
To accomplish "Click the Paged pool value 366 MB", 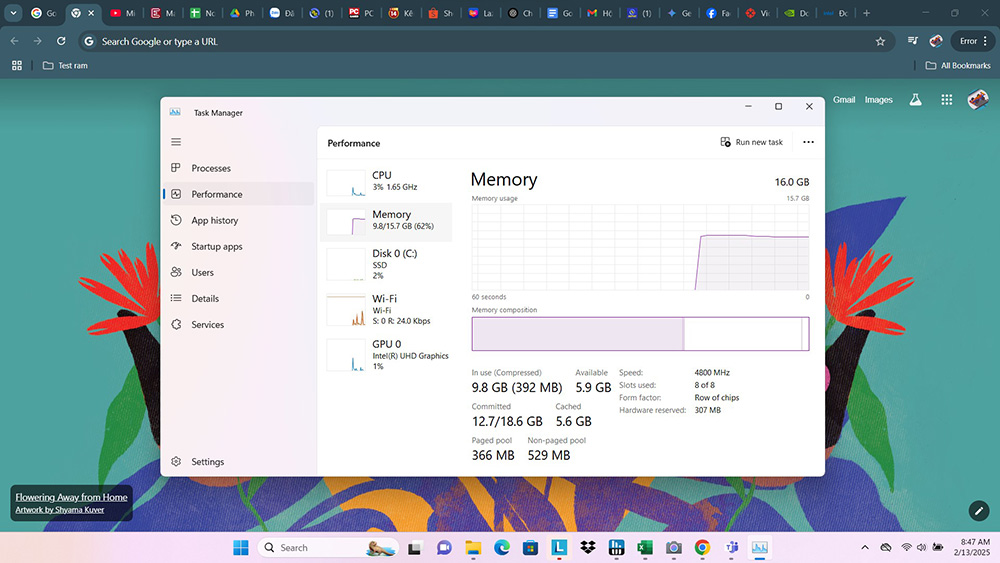I will pyautogui.click(x=493, y=455).
